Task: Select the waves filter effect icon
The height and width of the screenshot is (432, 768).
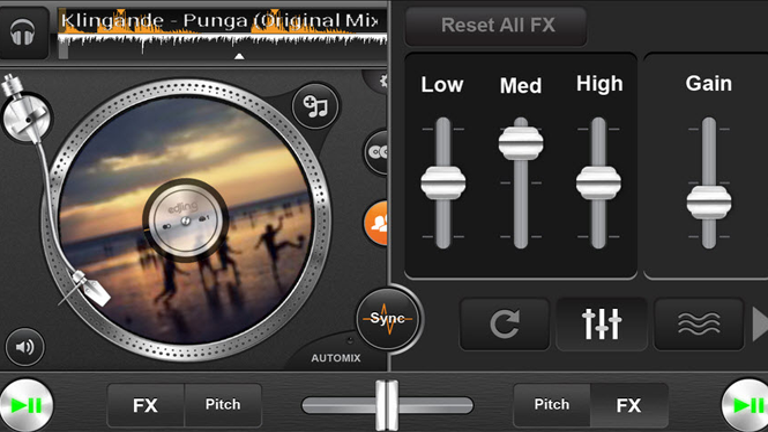Action: coord(699,324)
